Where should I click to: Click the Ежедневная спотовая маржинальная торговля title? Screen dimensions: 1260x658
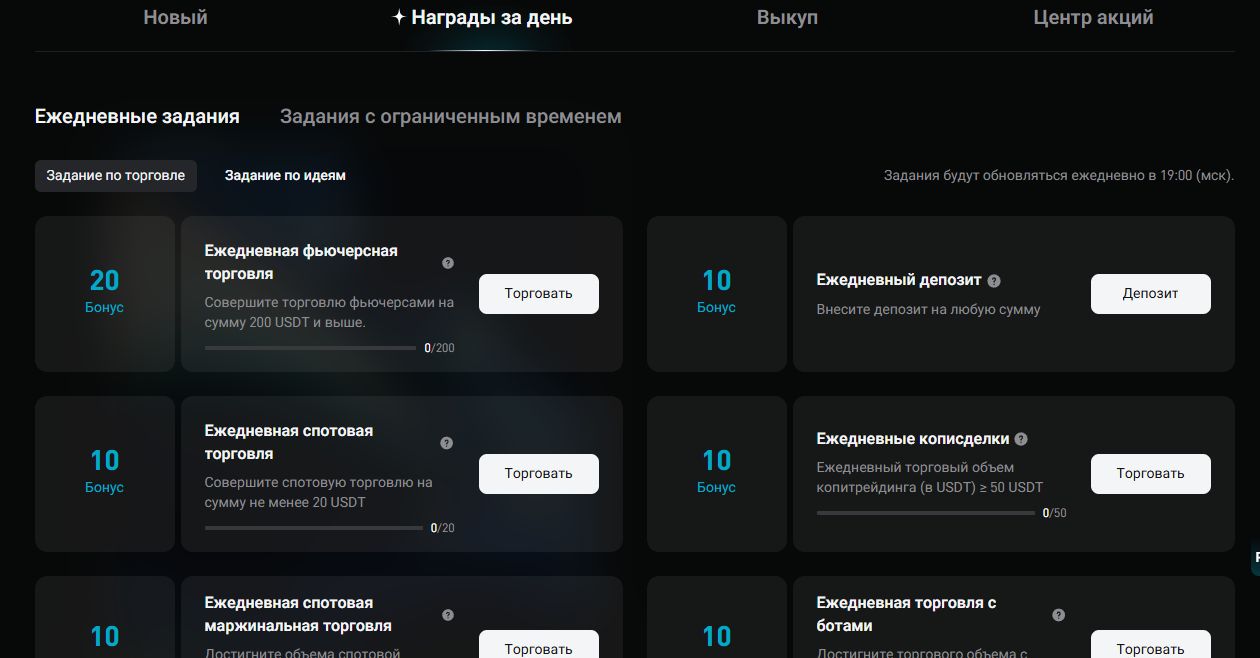(x=298, y=614)
